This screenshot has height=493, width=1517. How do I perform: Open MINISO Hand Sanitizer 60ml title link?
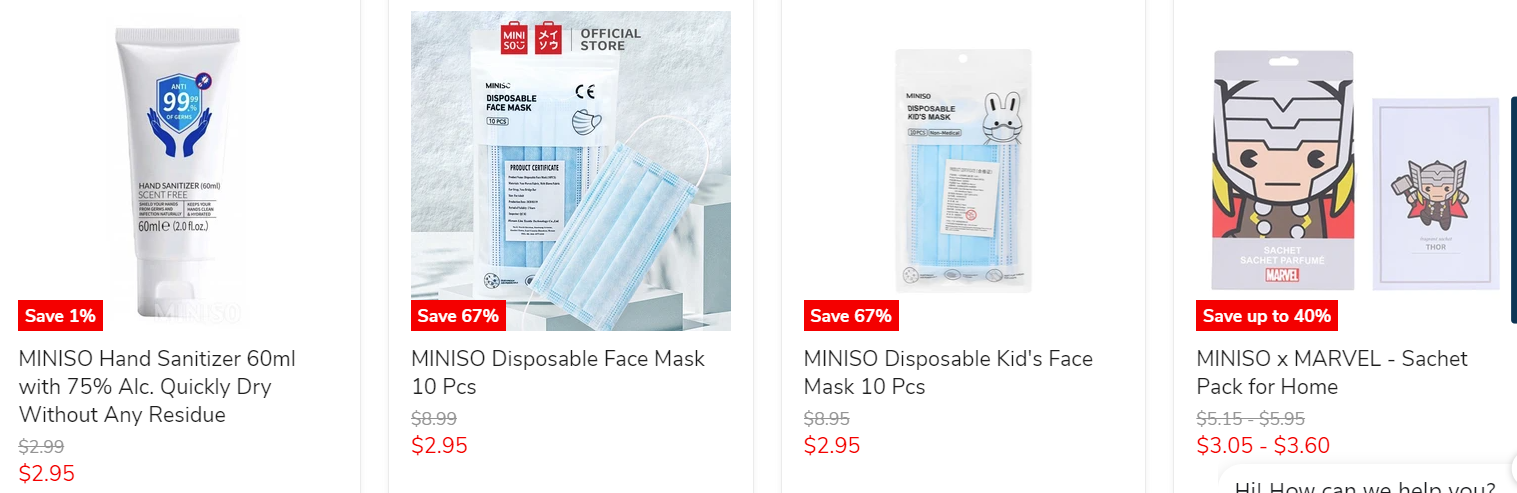pyautogui.click(x=157, y=386)
